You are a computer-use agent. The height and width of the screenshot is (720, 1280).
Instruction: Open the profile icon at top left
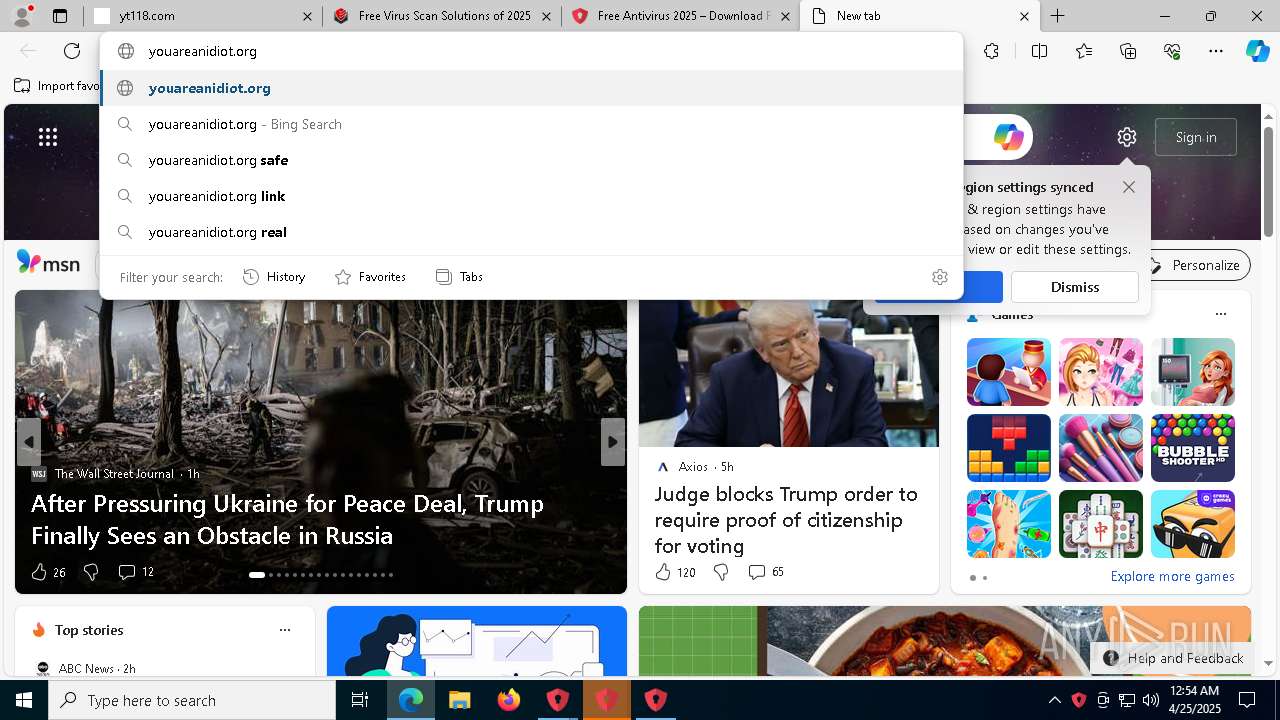(21, 15)
